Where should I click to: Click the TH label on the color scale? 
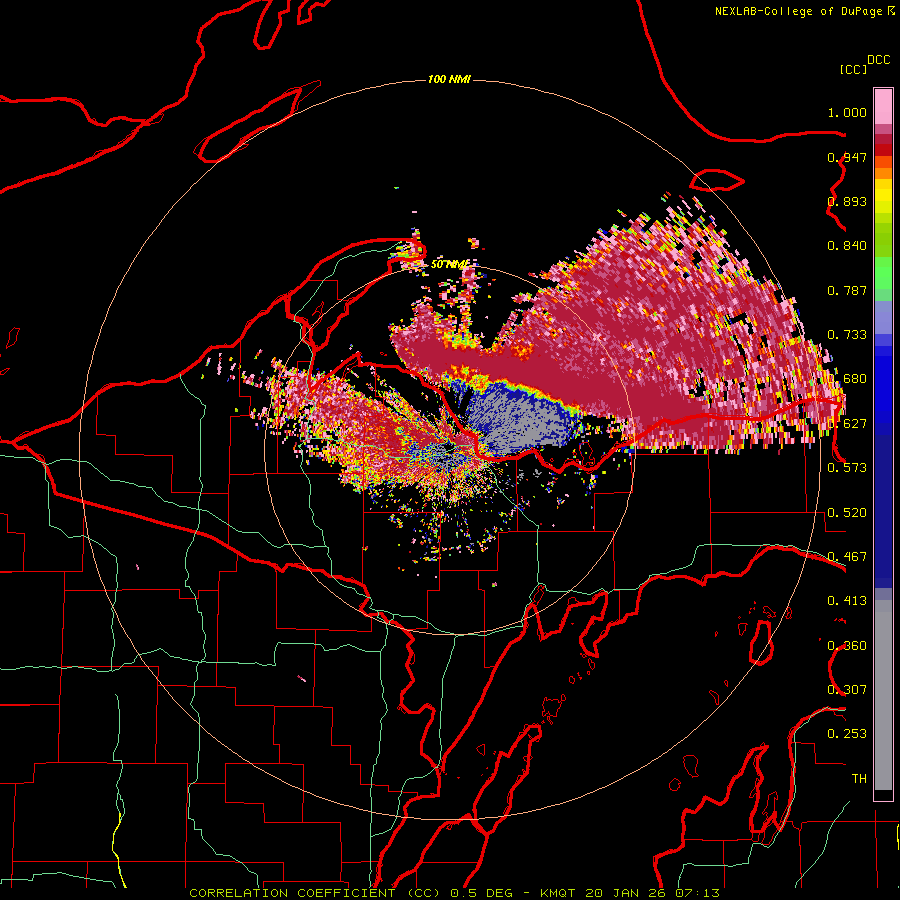859,779
